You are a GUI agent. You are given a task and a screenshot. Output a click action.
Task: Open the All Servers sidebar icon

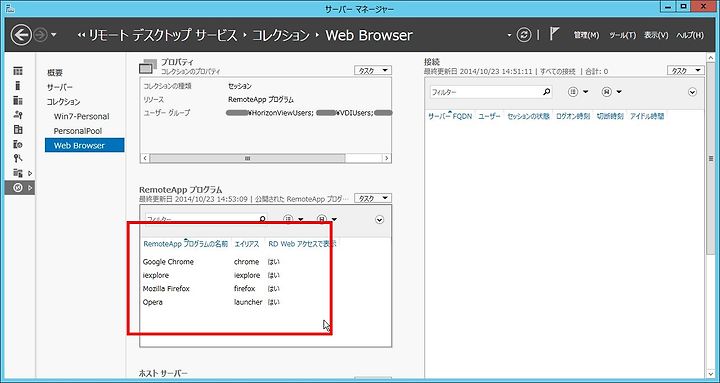coord(18,100)
